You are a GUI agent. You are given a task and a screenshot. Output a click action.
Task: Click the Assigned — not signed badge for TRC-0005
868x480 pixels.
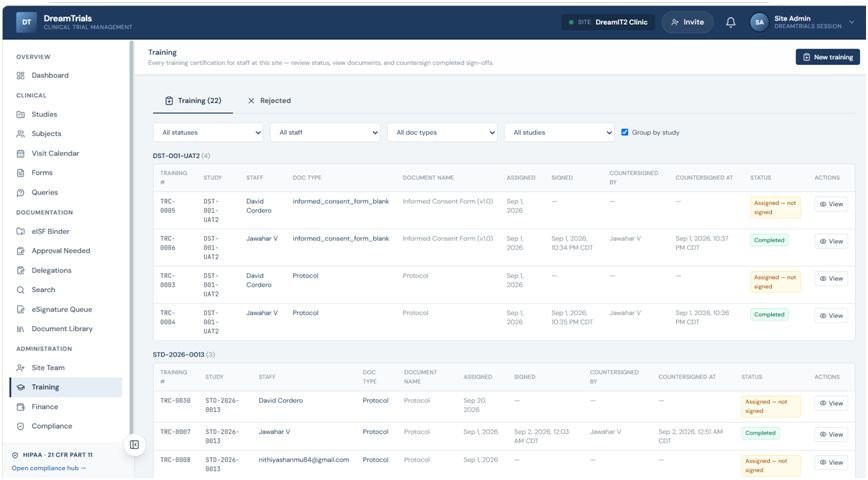(775, 208)
